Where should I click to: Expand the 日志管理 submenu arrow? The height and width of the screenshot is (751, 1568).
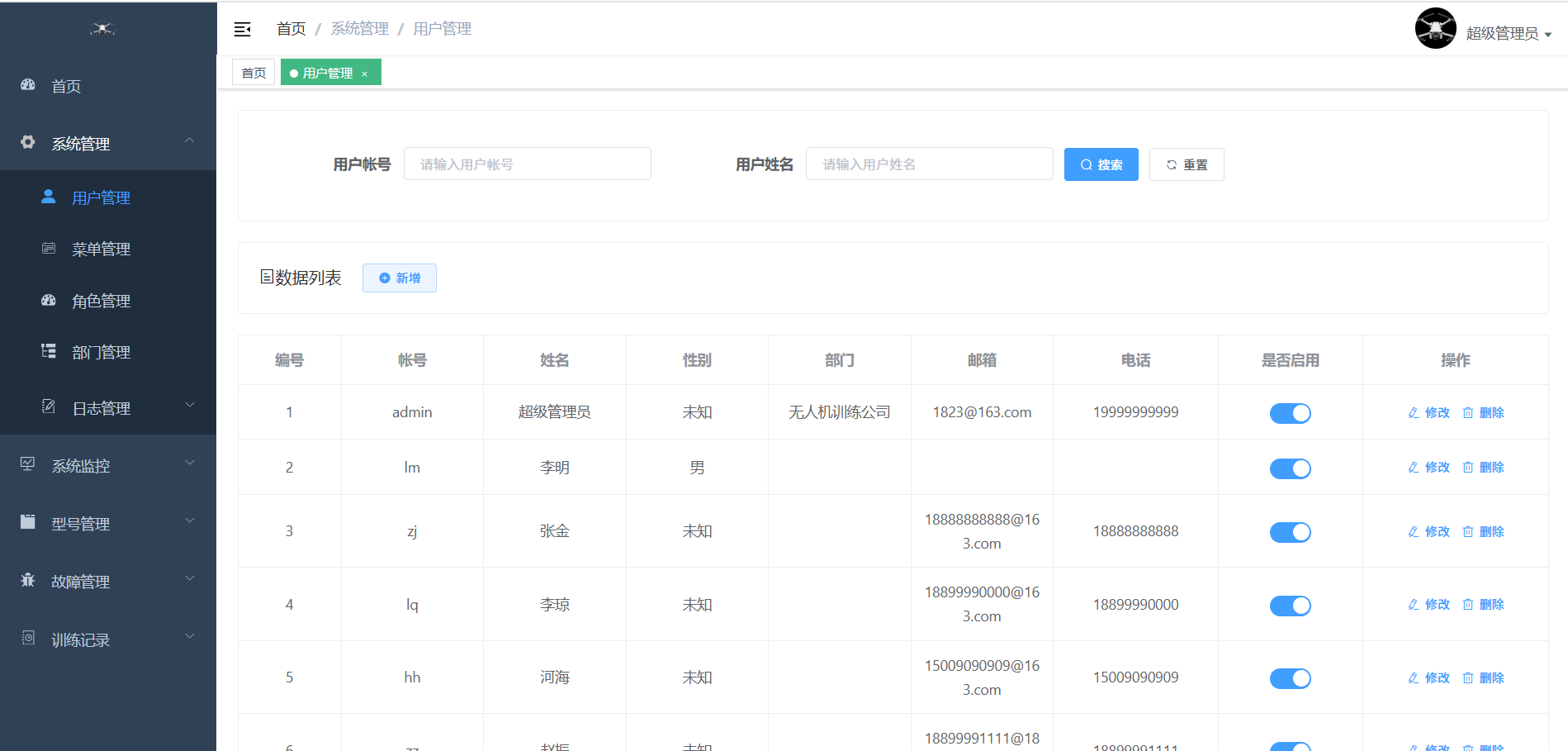pyautogui.click(x=190, y=405)
